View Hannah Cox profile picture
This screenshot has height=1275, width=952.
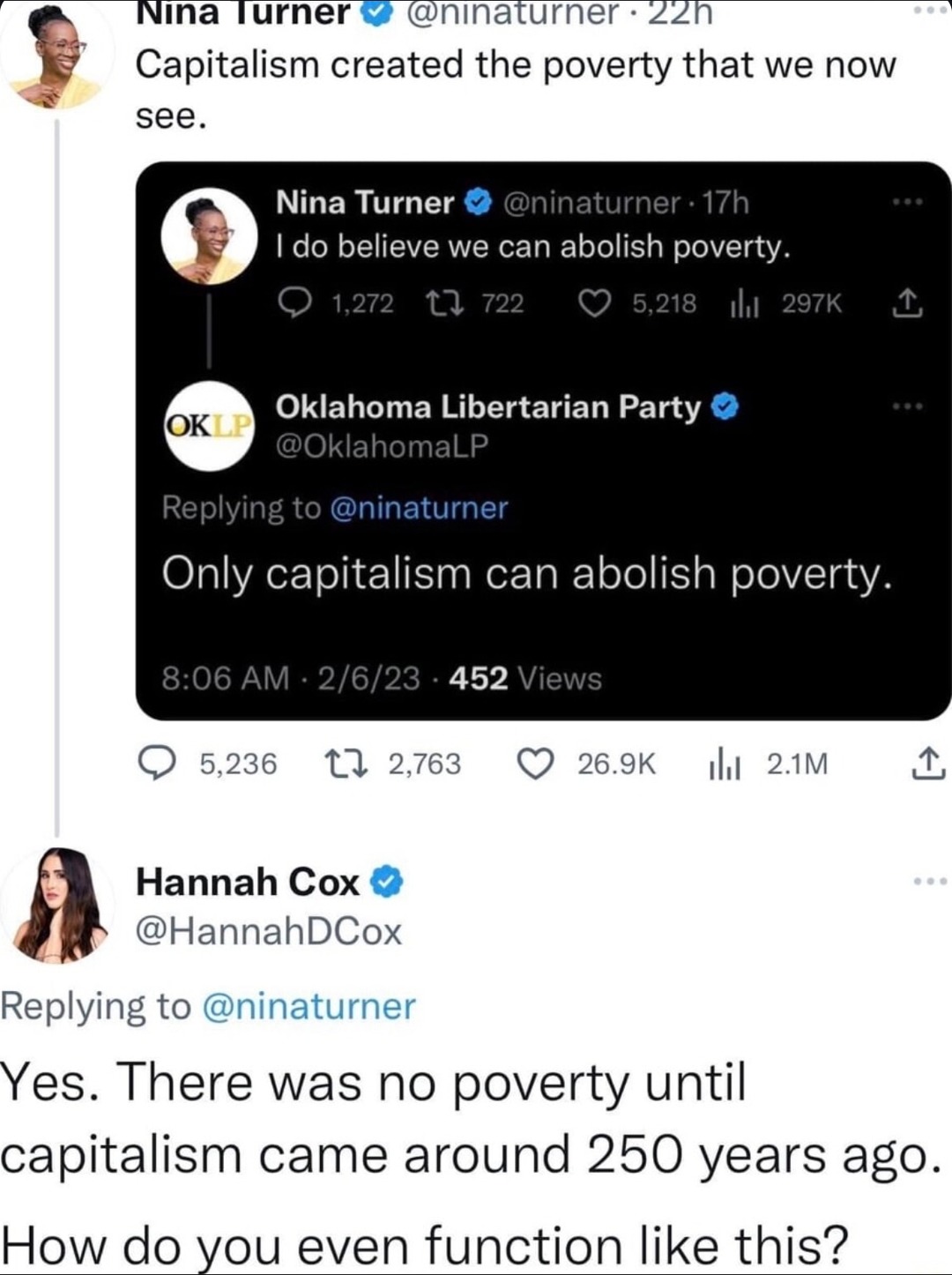[59, 906]
